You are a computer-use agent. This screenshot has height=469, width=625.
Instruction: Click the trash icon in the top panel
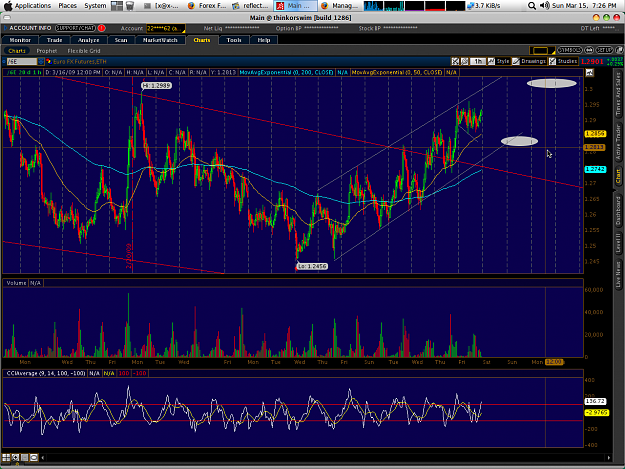tap(130, 6)
